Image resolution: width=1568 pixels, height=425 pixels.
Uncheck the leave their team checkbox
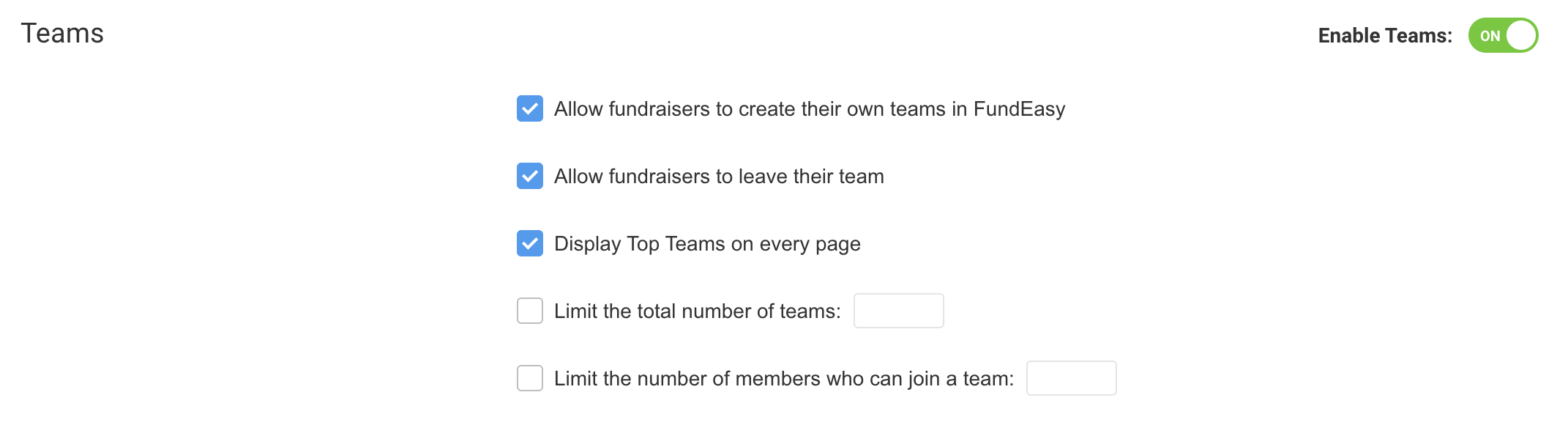click(529, 176)
